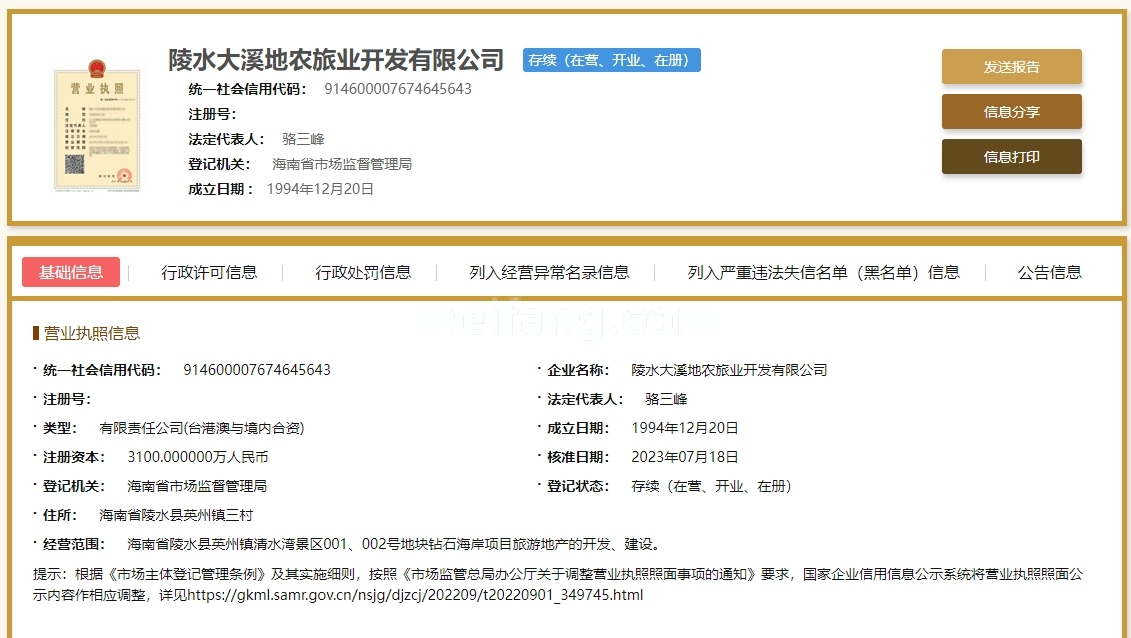Print the page with the 信息打印 button
The width and height of the screenshot is (1131, 638).
(x=1011, y=157)
